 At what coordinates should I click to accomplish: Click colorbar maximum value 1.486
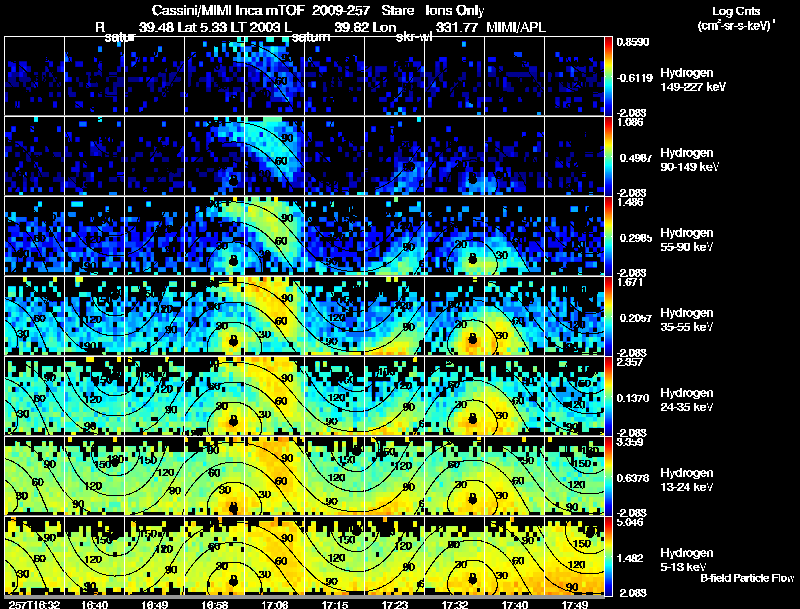(631, 202)
